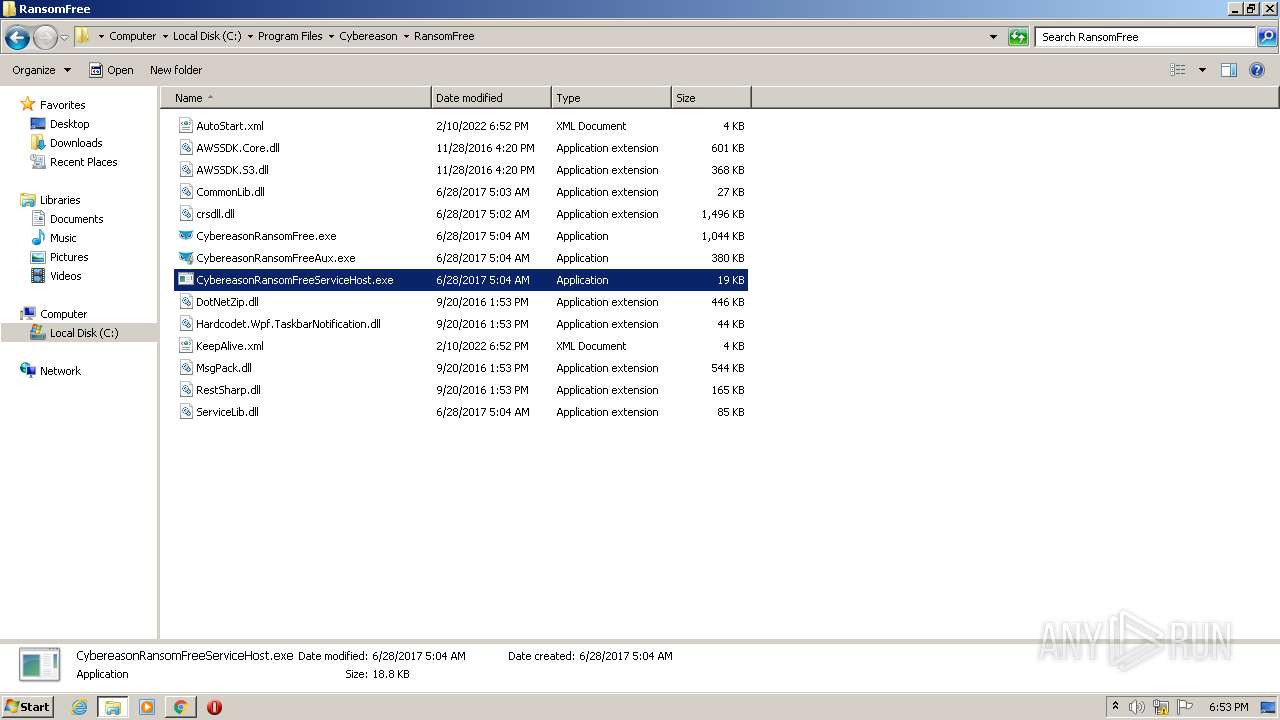
Task: Open the address bar history dropdown
Action: click(x=993, y=37)
